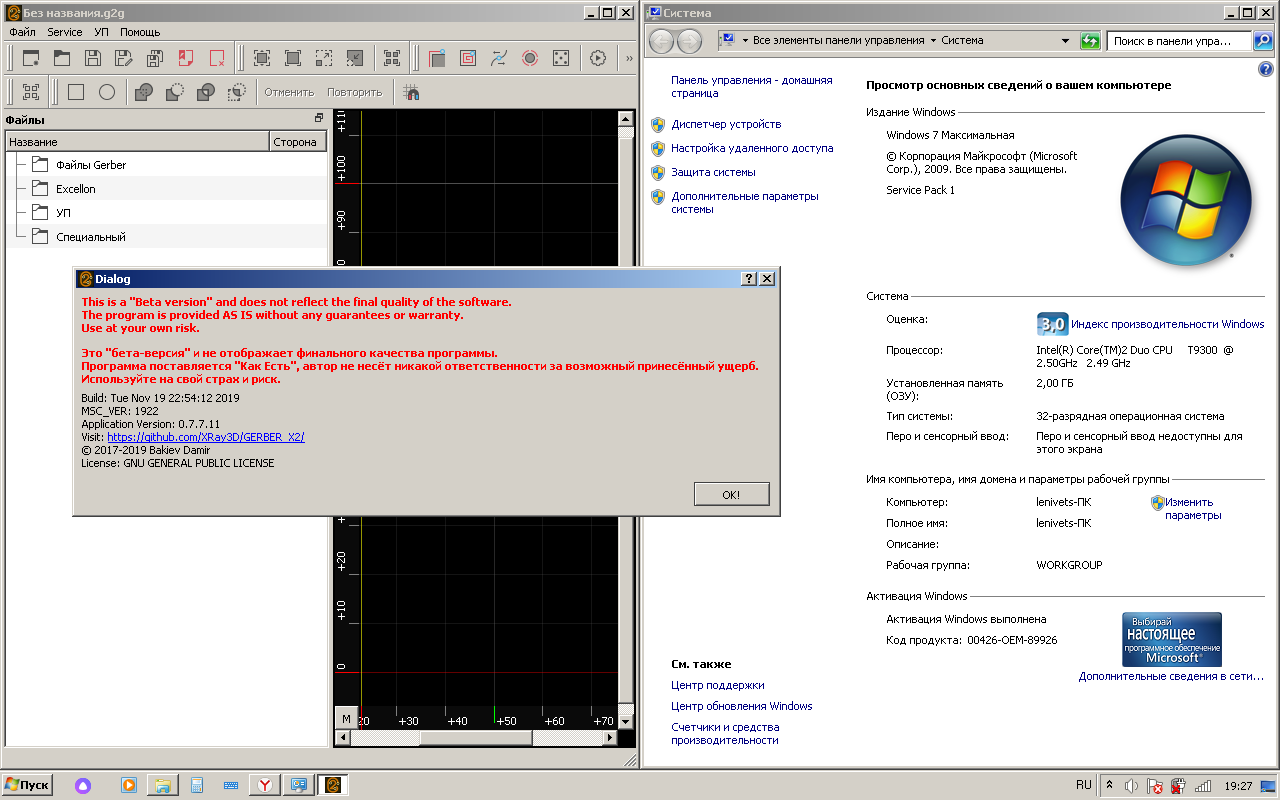Click the first boolean shape icon after circle tool
This screenshot has width=1280, height=800.
144,92
